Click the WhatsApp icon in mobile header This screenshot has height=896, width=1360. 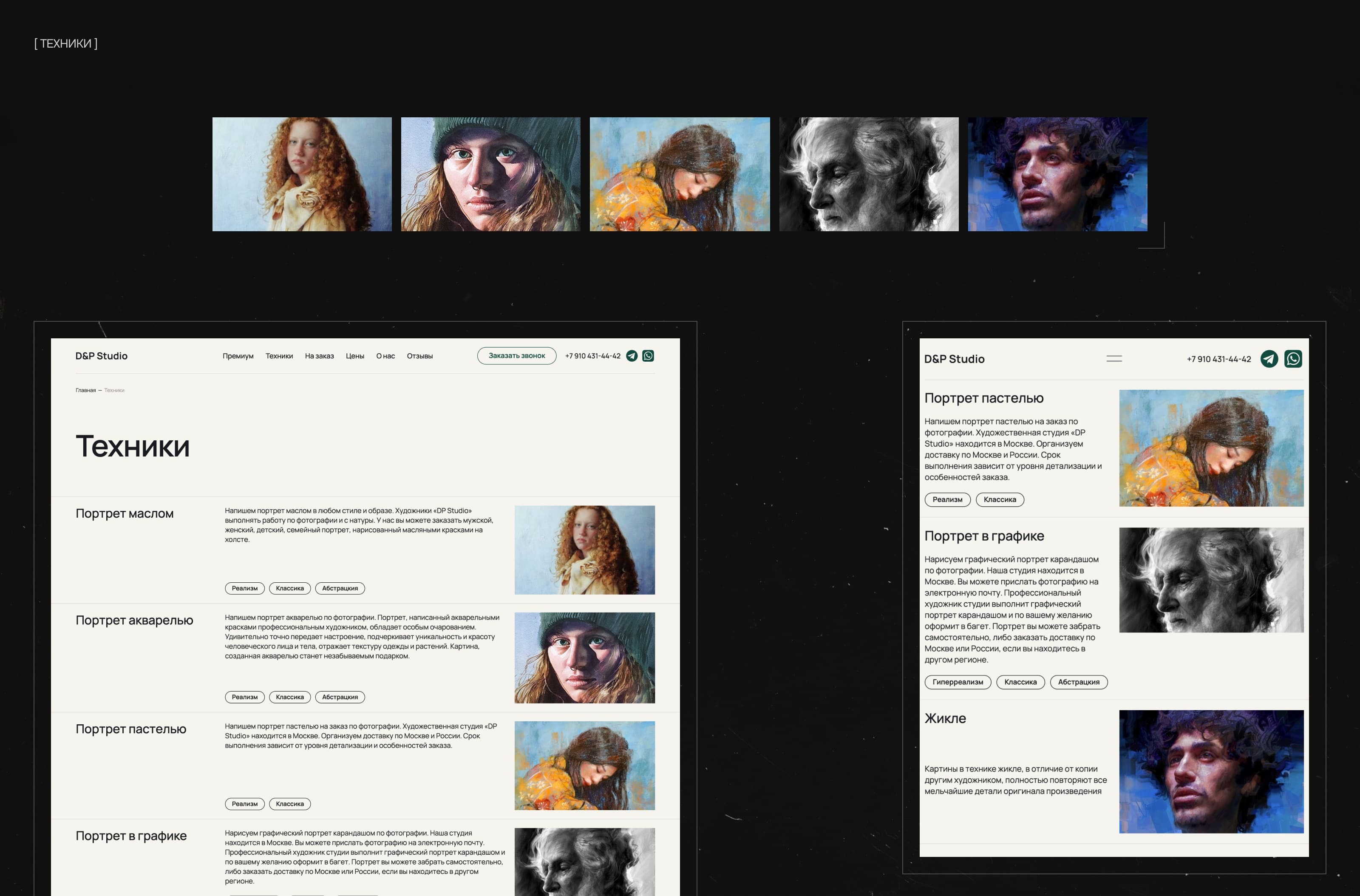click(1293, 359)
